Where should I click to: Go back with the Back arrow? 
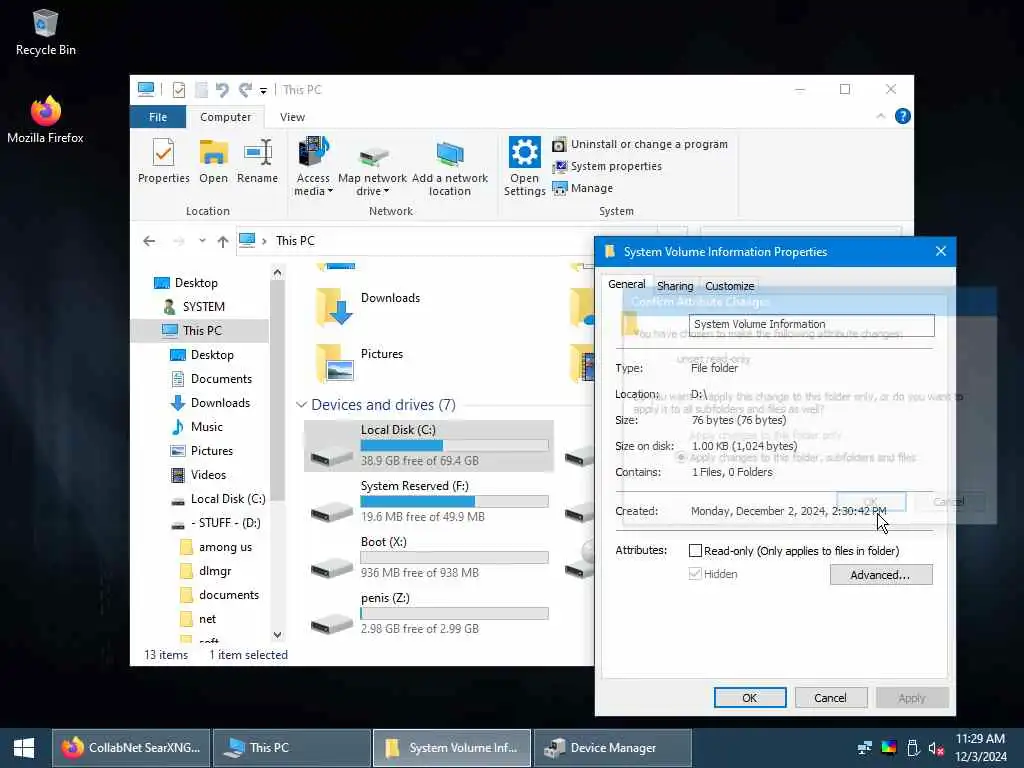[x=149, y=241]
